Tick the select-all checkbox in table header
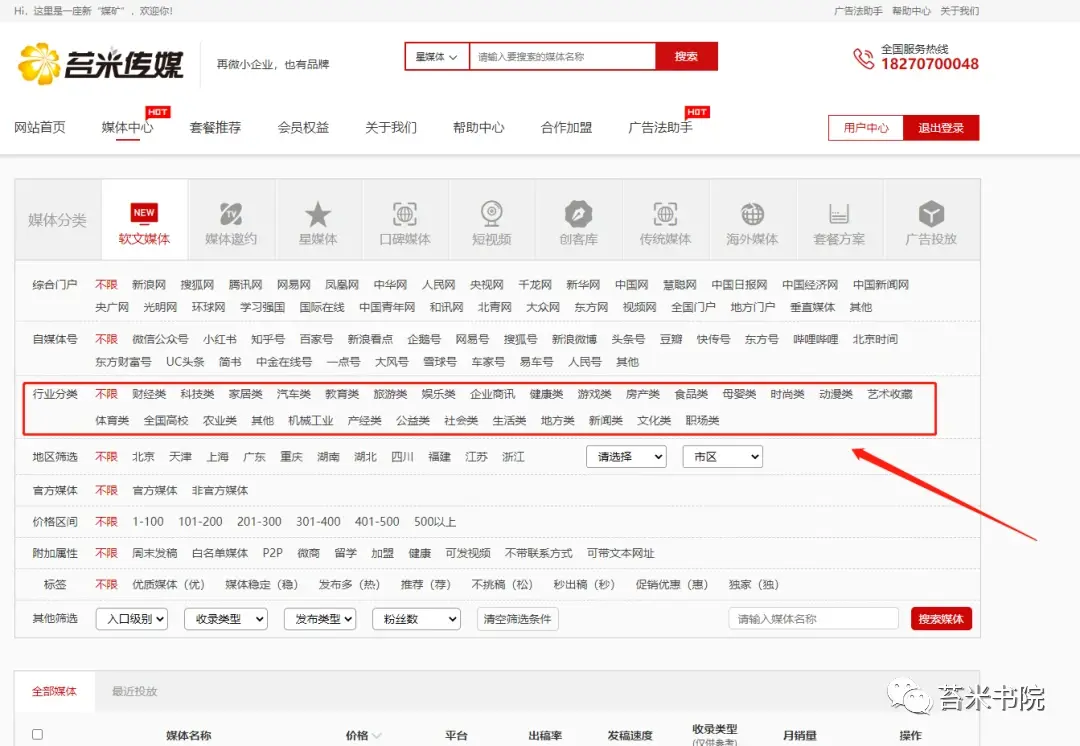Image resolution: width=1080 pixels, height=746 pixels. point(37,734)
